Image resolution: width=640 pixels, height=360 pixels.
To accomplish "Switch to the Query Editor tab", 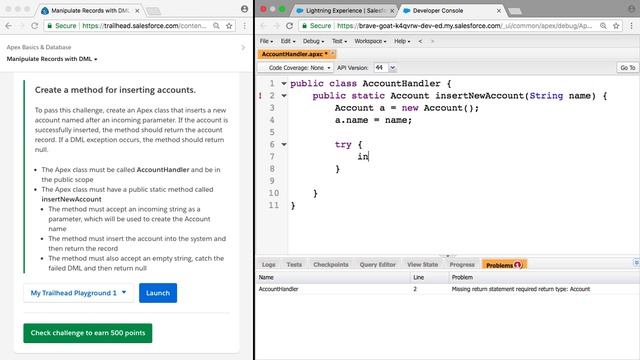I will [378, 264].
